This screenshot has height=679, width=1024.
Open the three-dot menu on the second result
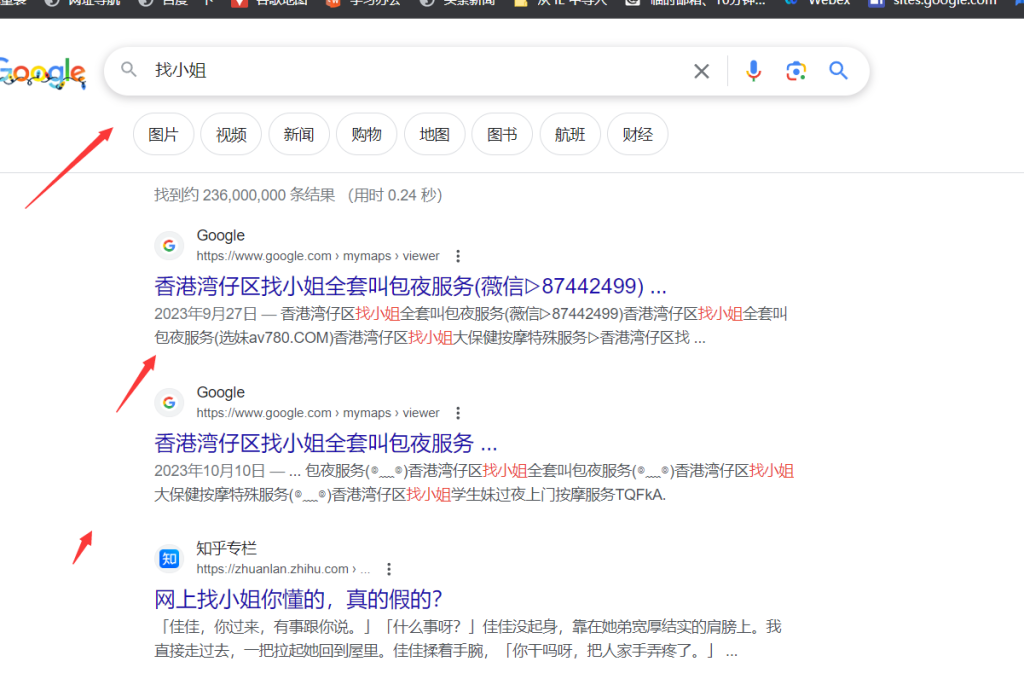[457, 413]
